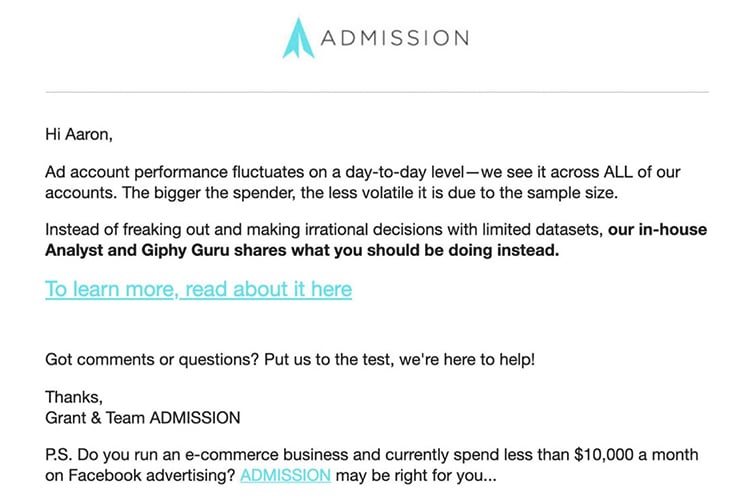Image resolution: width=750 pixels, height=504 pixels.
Task: Click the ADMISSION wordmark in the header
Action: [x=394, y=38]
